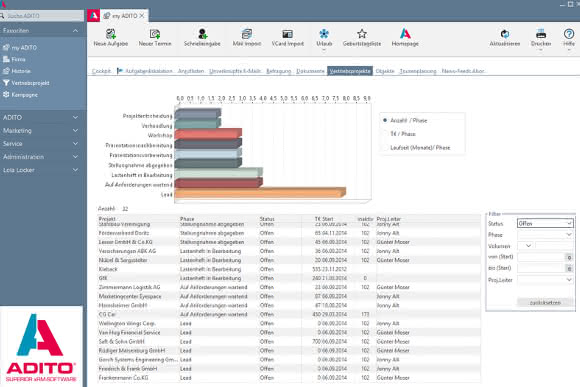Open Historie from the sidebar
Screen dimensions: 580x387
tap(17, 71)
